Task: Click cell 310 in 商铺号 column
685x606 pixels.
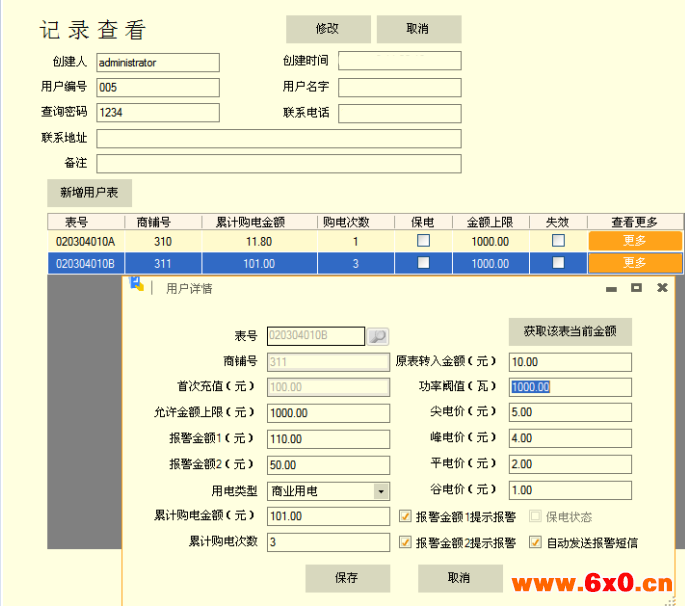Action: pyautogui.click(x=163, y=241)
